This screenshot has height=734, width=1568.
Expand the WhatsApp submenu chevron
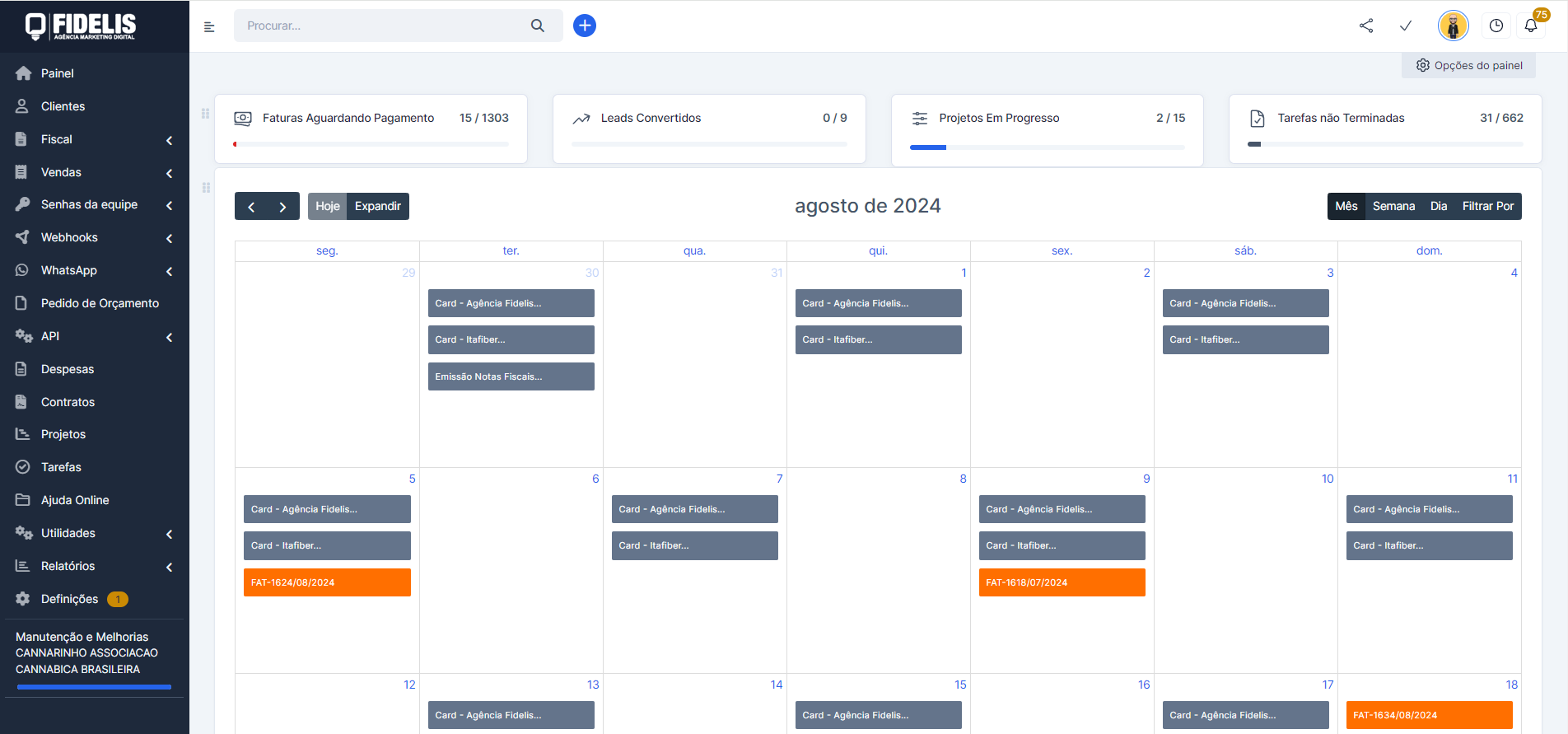click(169, 271)
